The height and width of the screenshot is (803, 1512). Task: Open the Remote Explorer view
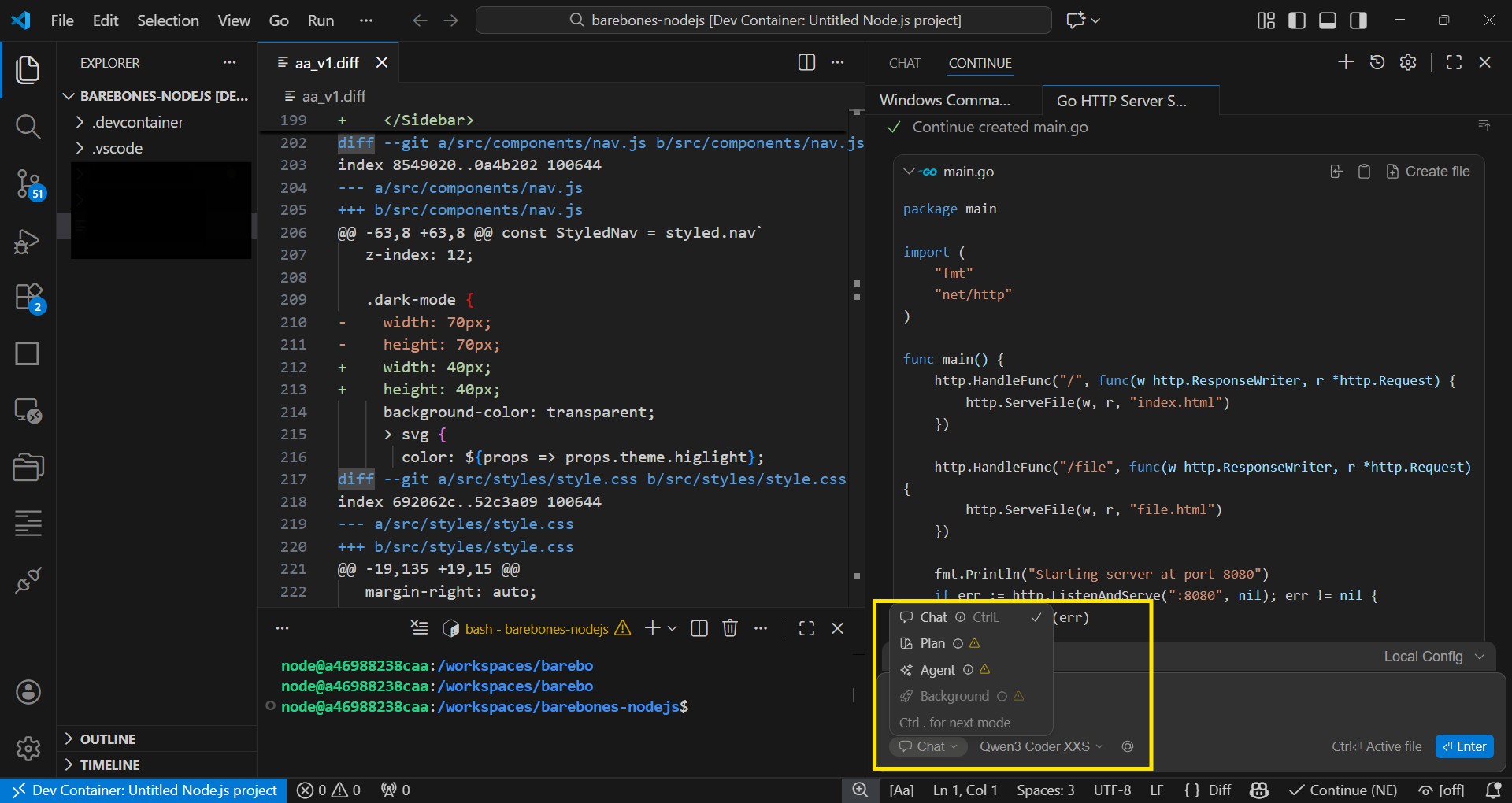click(28, 411)
